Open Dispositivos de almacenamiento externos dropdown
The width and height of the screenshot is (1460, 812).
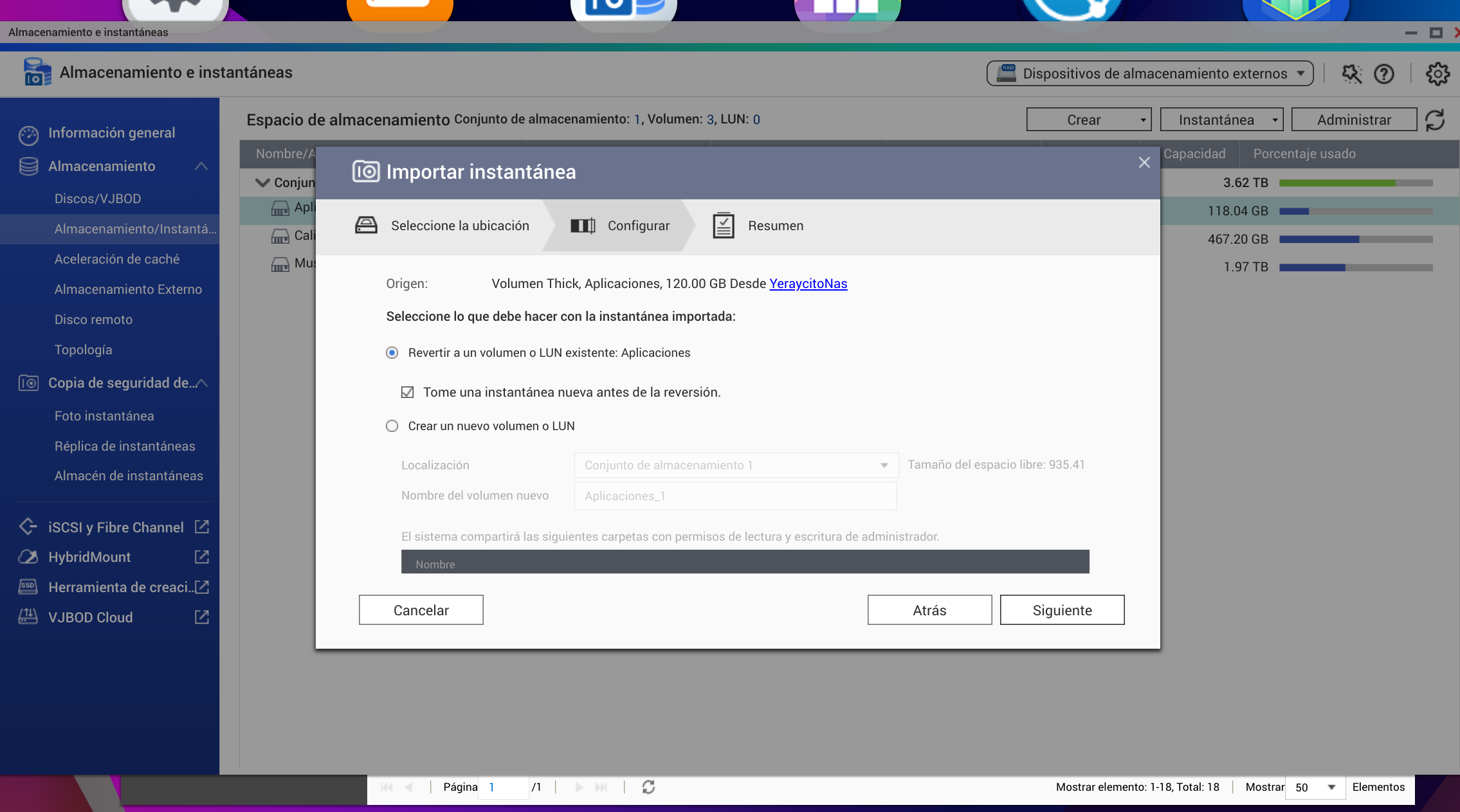[1149, 74]
